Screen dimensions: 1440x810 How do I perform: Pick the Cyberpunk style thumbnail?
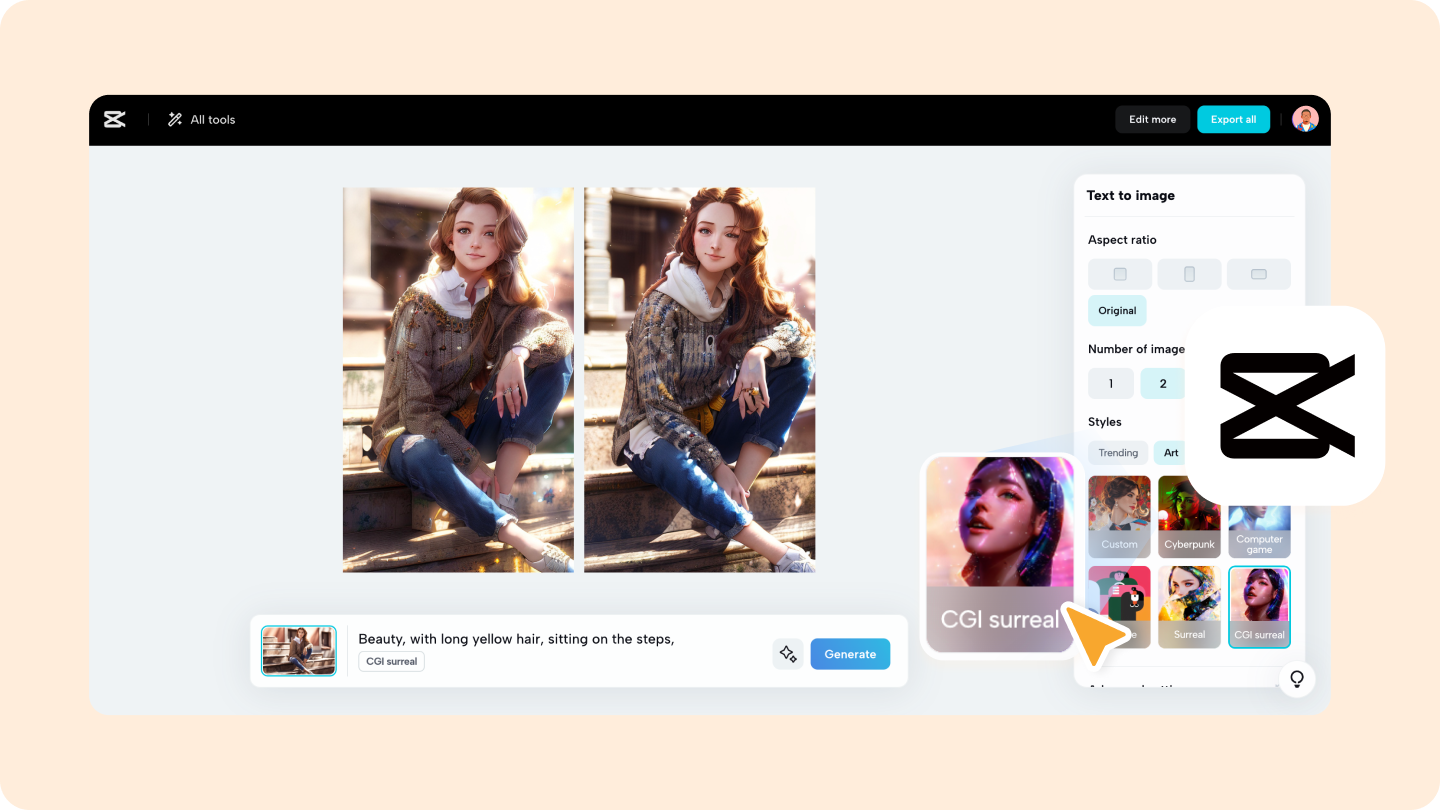coord(1189,516)
